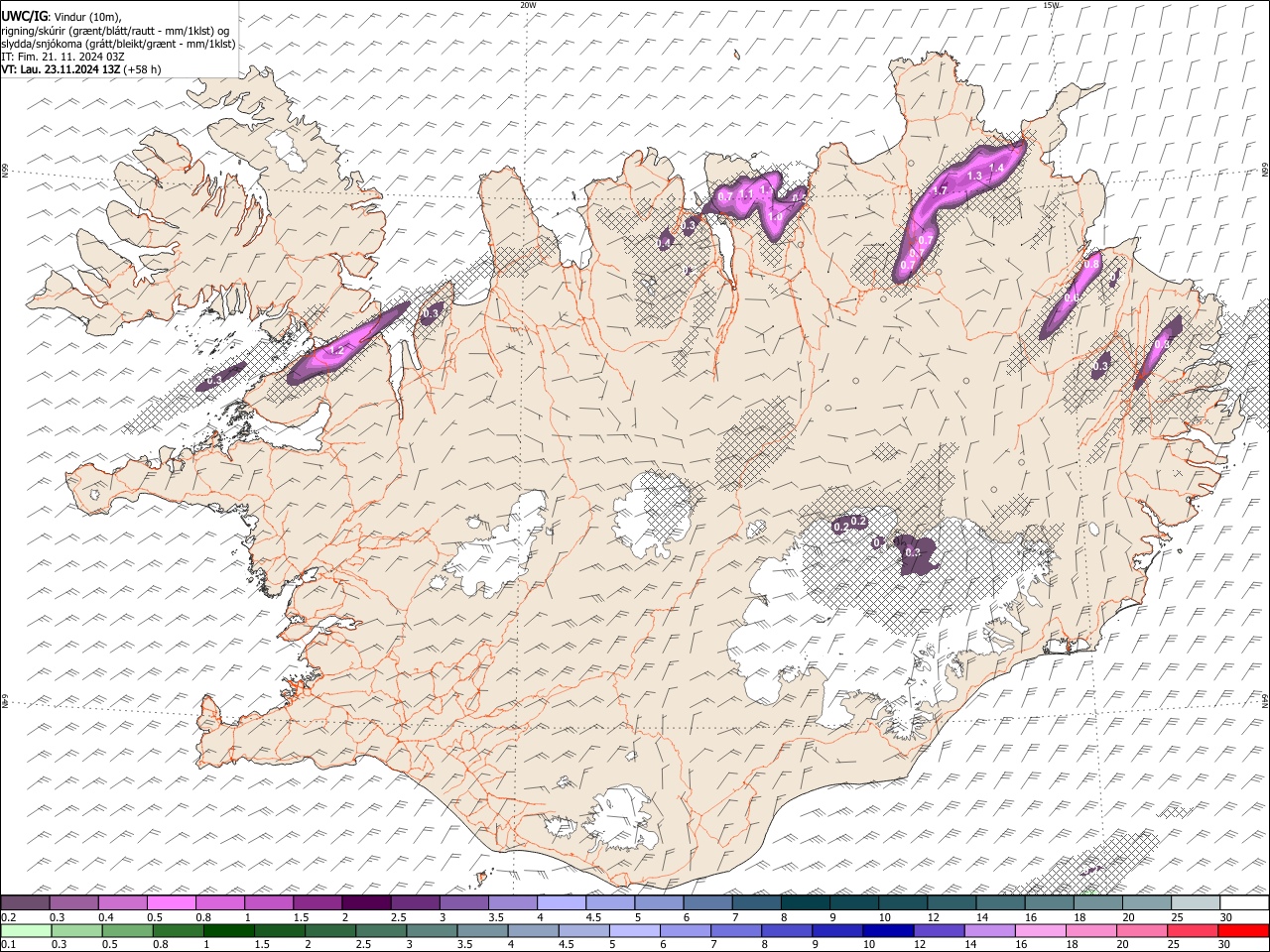Click the top-scale swatch above the 1.5 label

(317, 902)
